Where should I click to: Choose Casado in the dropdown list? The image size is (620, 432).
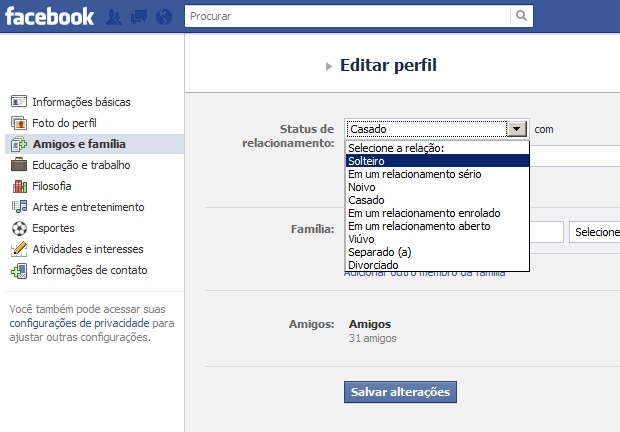[437, 200]
